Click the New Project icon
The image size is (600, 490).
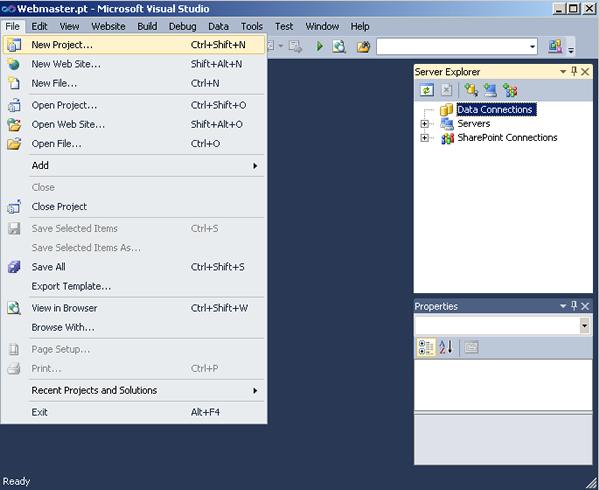pyautogui.click(x=14, y=45)
